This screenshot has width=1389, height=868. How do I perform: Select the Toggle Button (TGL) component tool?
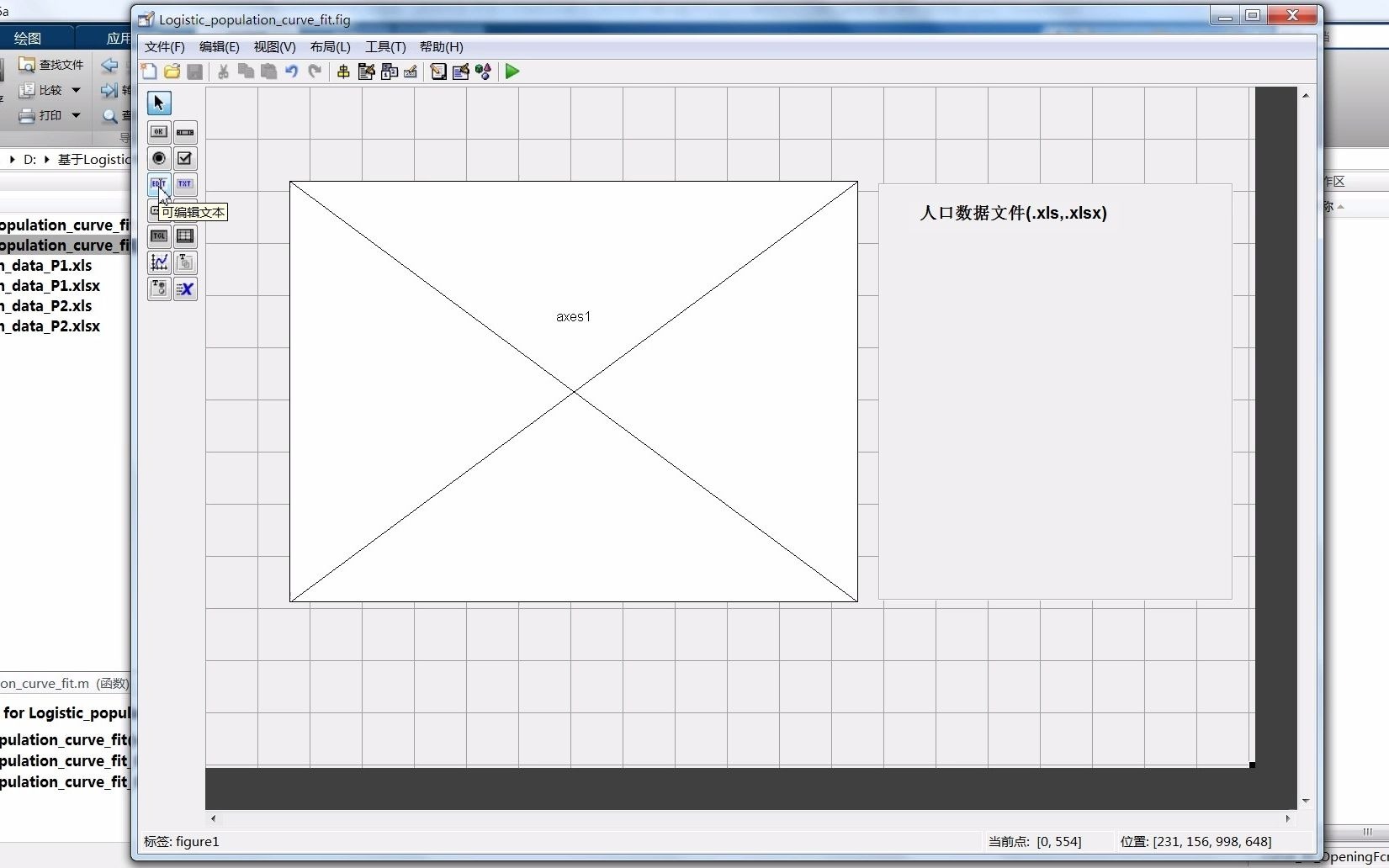159,236
